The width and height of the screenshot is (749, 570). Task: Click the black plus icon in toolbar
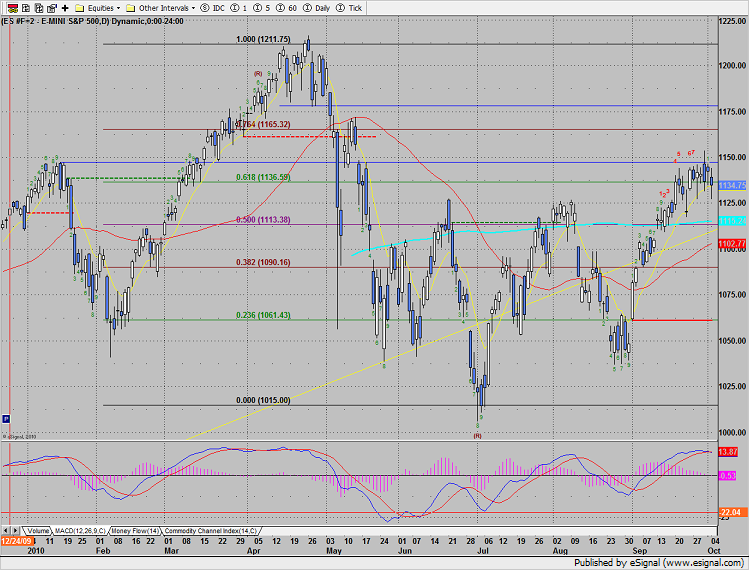point(65,8)
